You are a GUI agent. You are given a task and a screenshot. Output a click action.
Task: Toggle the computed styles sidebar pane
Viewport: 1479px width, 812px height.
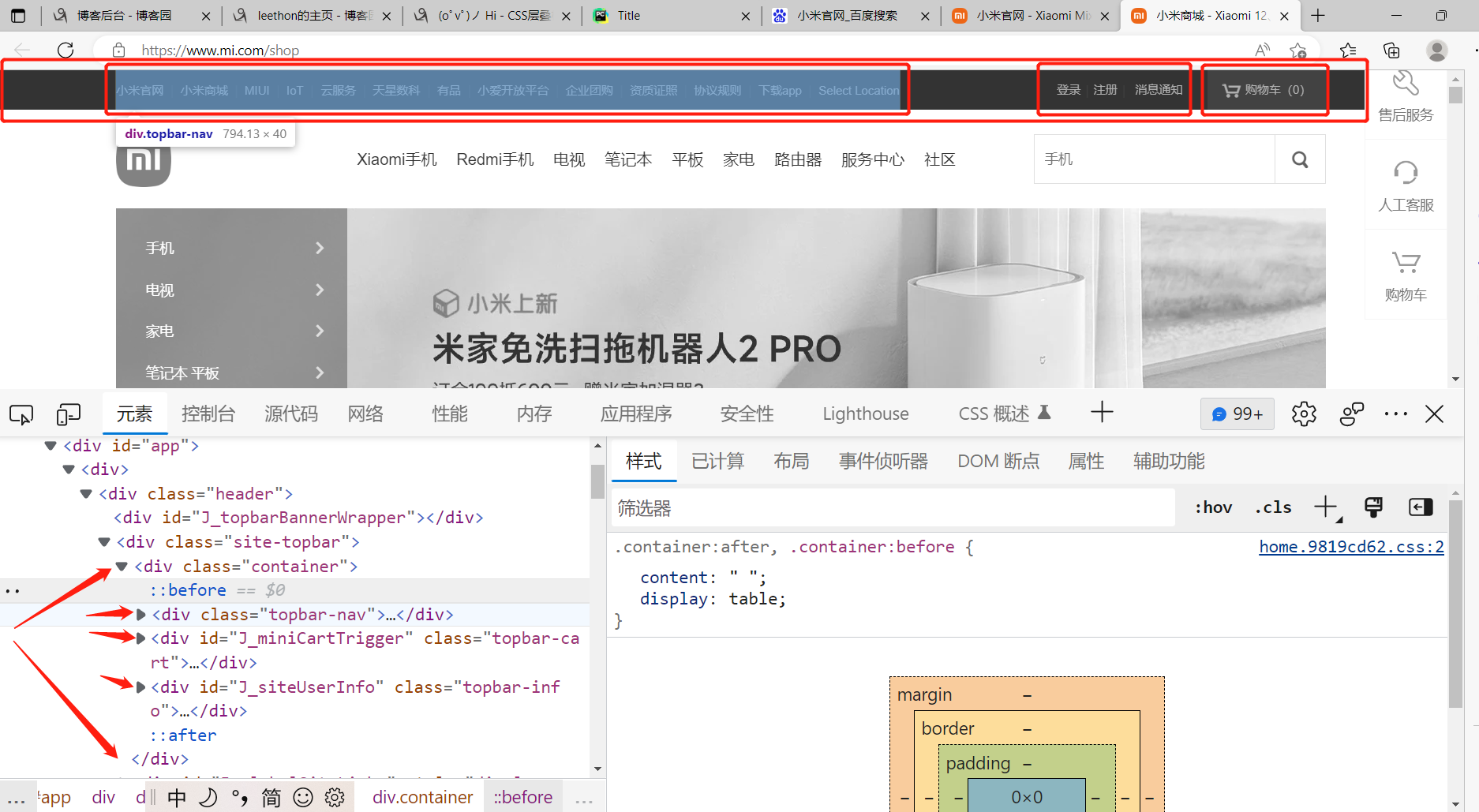tap(1421, 507)
